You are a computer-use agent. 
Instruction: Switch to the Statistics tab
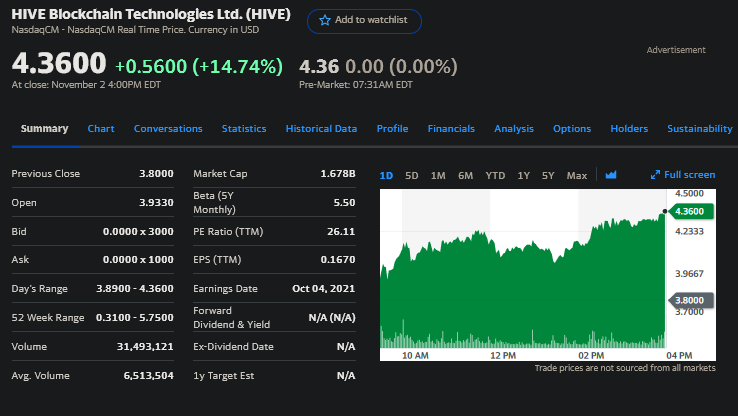click(x=244, y=128)
